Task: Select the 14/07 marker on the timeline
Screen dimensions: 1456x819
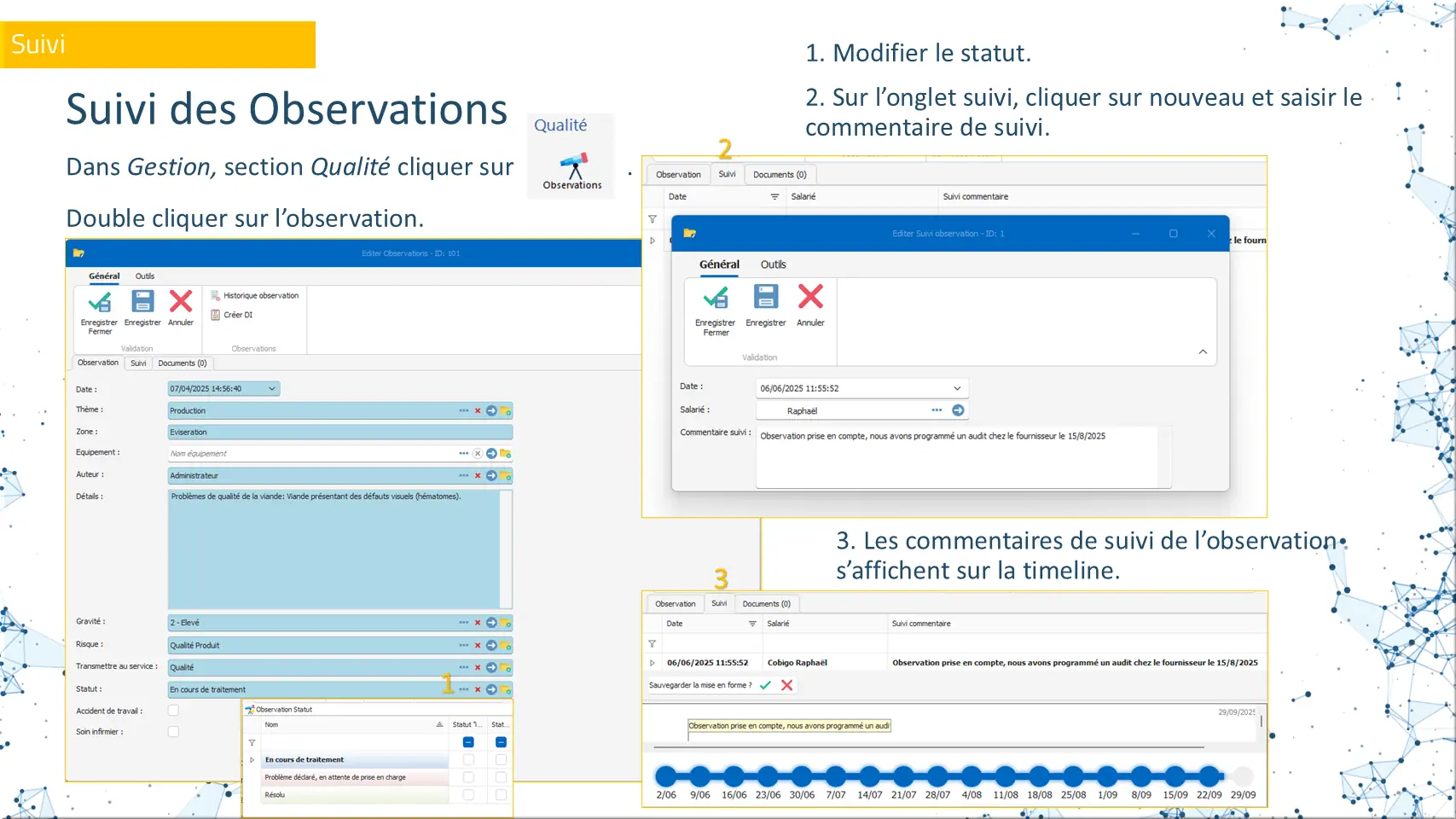Action: (869, 776)
